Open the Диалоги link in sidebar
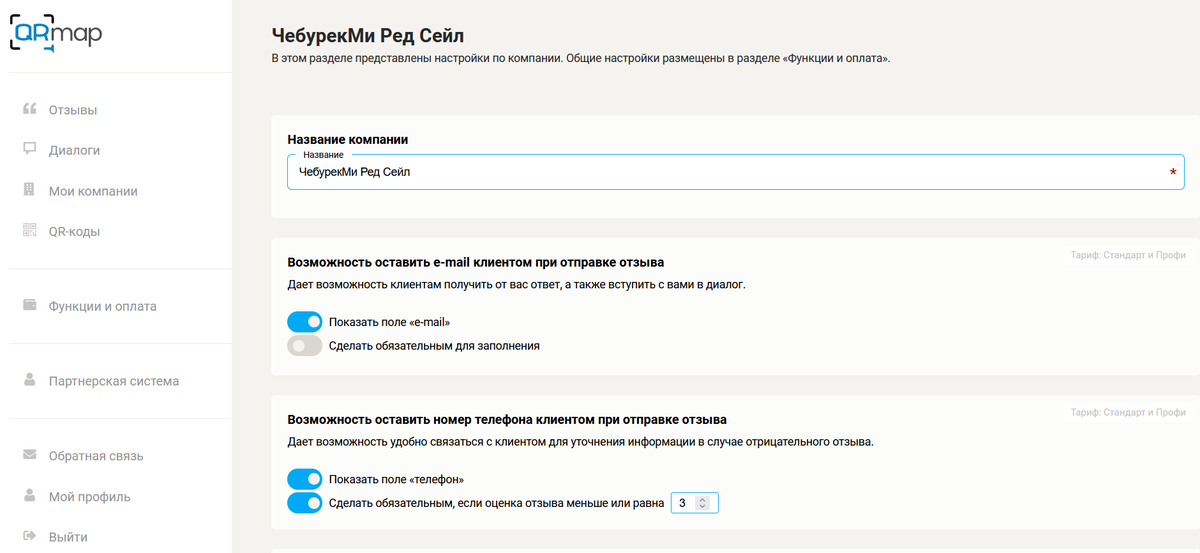 click(x=74, y=150)
